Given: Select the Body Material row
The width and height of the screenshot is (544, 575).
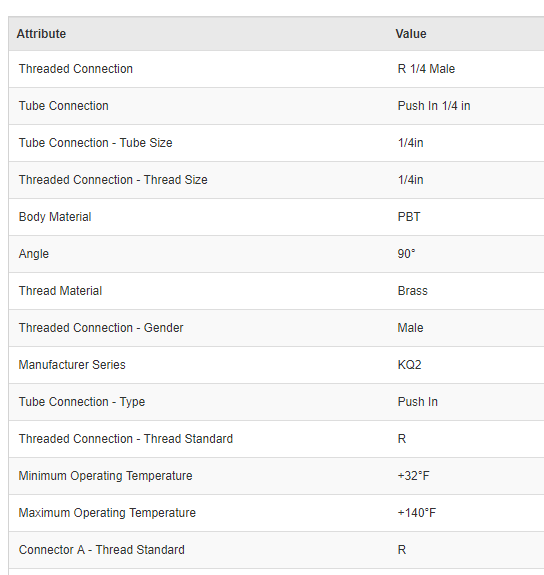Looking at the screenshot, I should pyautogui.click(x=276, y=217).
